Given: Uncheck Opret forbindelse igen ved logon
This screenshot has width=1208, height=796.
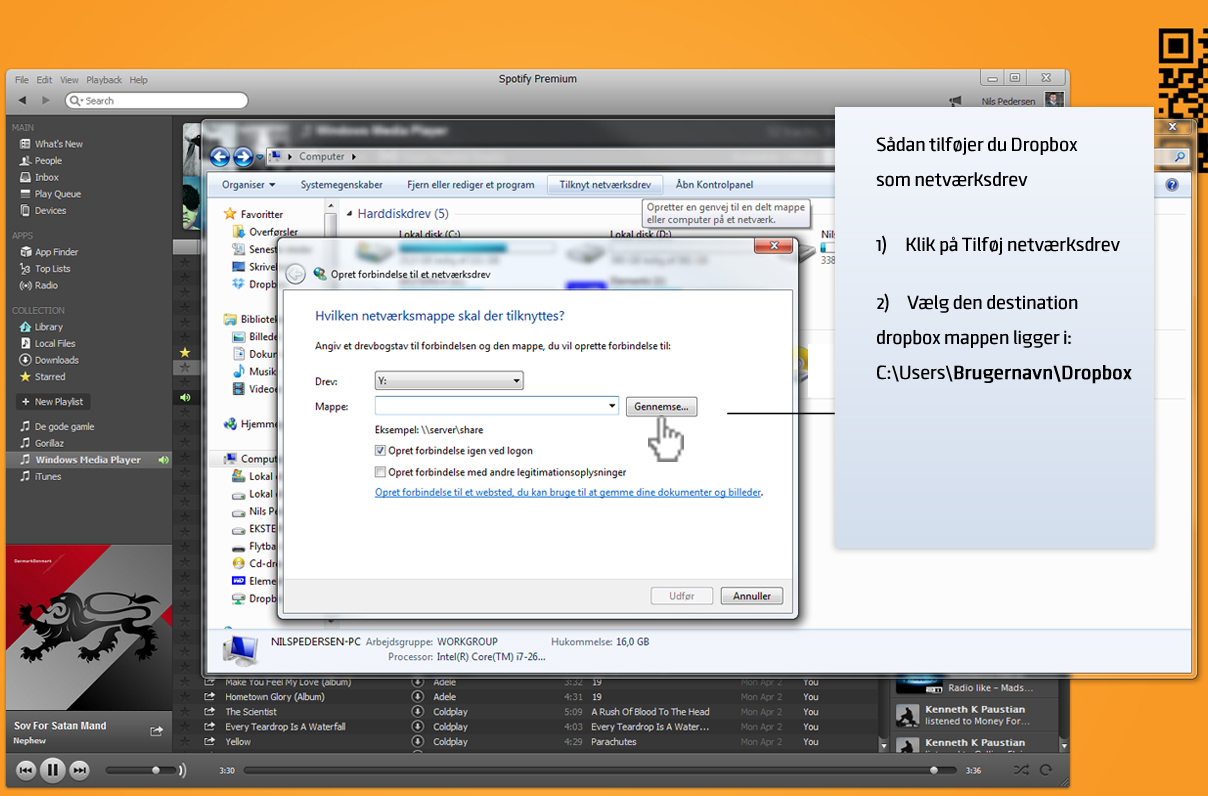Looking at the screenshot, I should pos(380,451).
